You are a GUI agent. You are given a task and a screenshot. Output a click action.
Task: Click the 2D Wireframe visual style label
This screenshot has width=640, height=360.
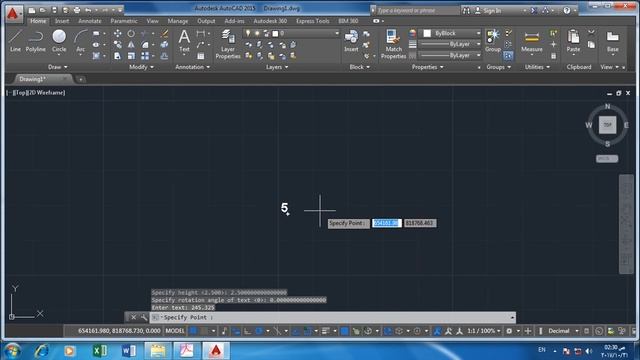[x=46, y=93]
